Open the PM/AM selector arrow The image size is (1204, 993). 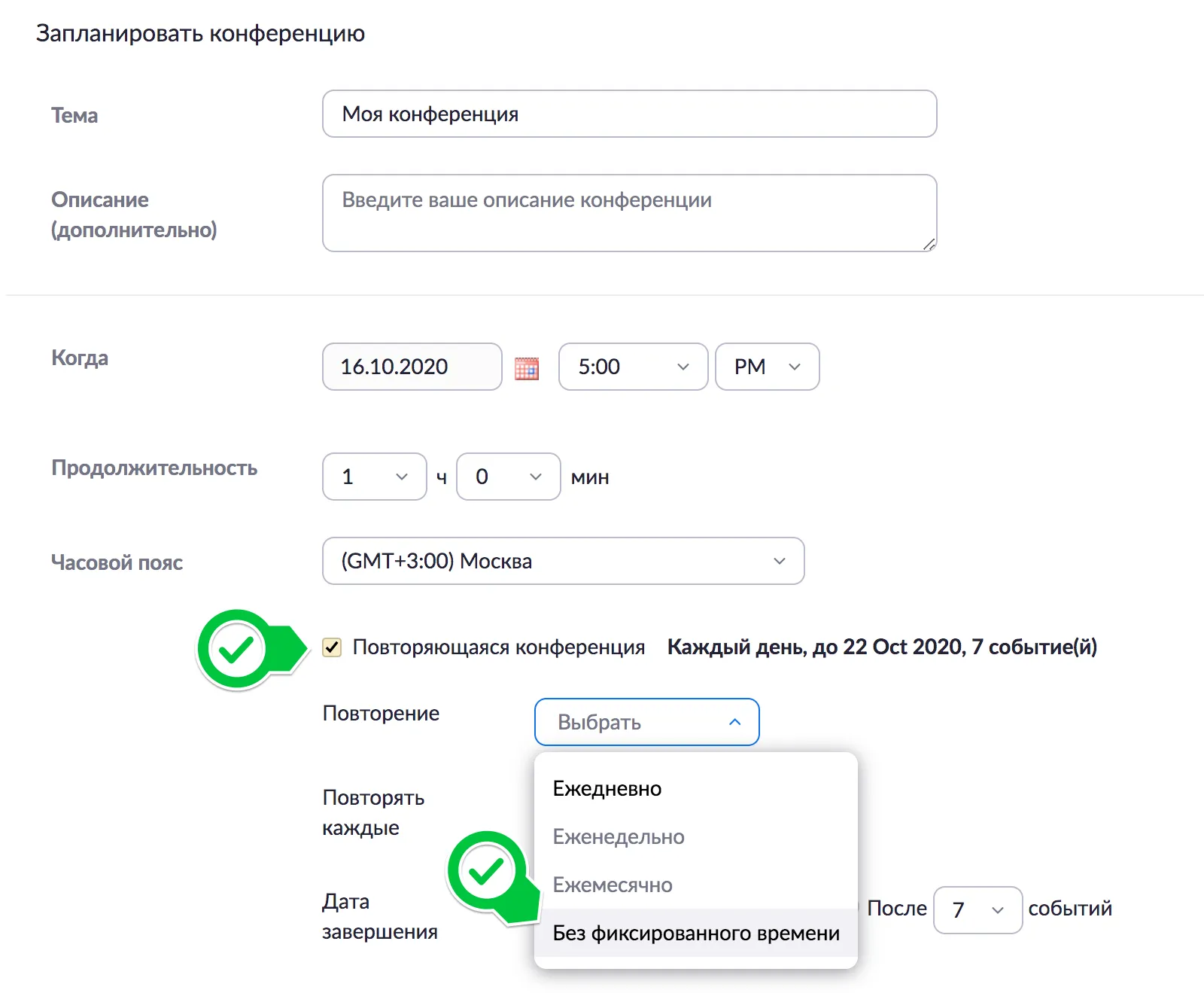(794, 367)
